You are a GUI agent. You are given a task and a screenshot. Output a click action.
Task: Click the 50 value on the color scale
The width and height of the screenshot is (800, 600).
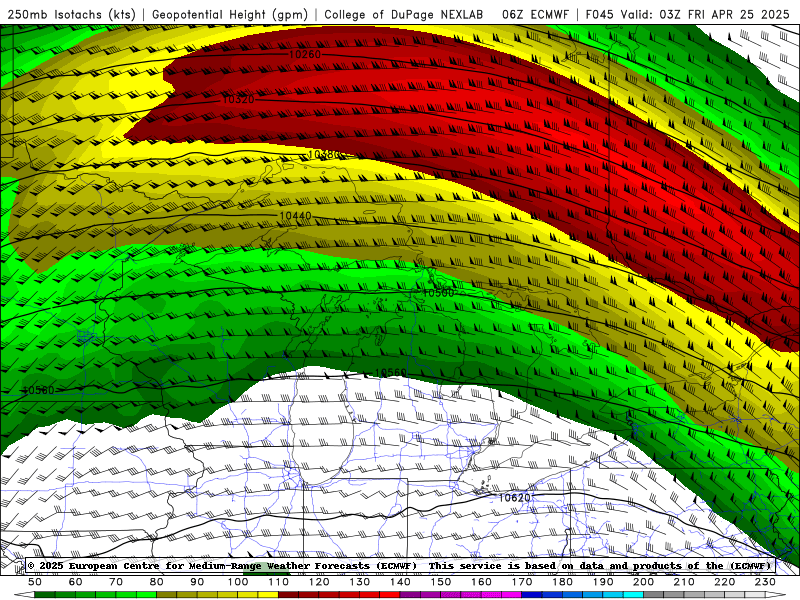[x=35, y=582]
